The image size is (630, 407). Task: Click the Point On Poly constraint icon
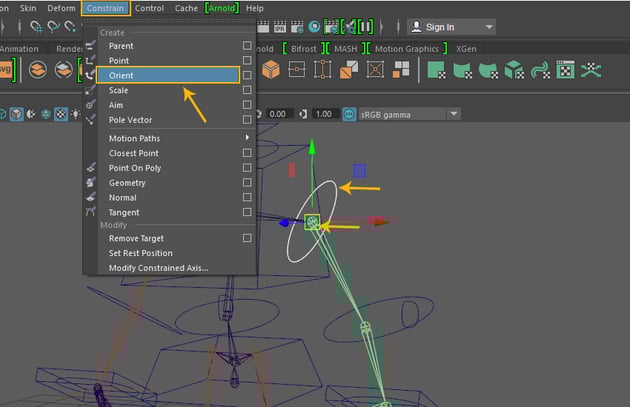click(x=91, y=168)
